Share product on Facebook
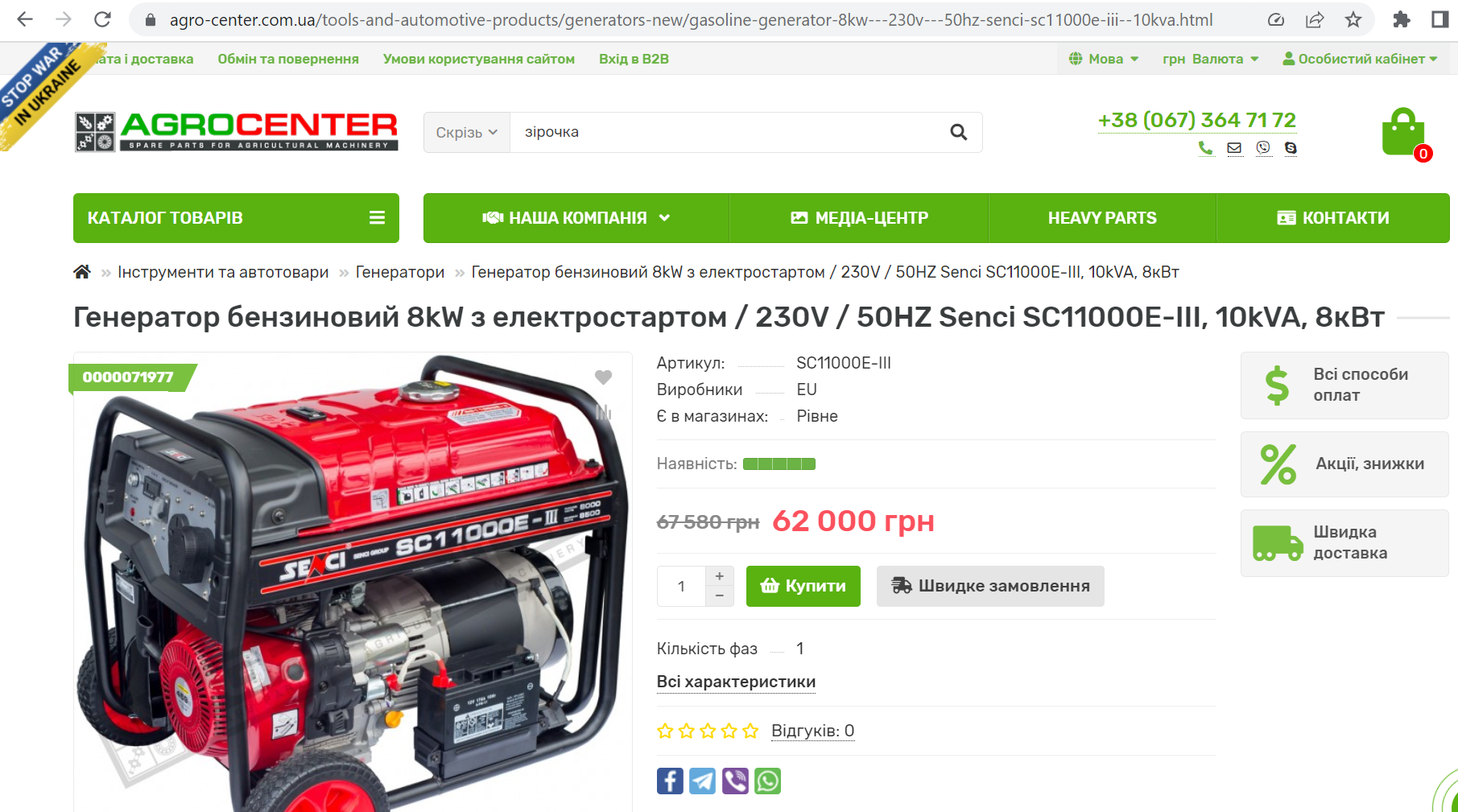 click(x=670, y=781)
